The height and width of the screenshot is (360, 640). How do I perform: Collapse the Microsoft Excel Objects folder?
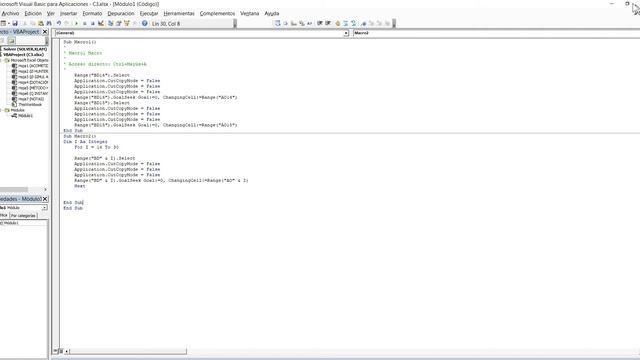pos(1,60)
